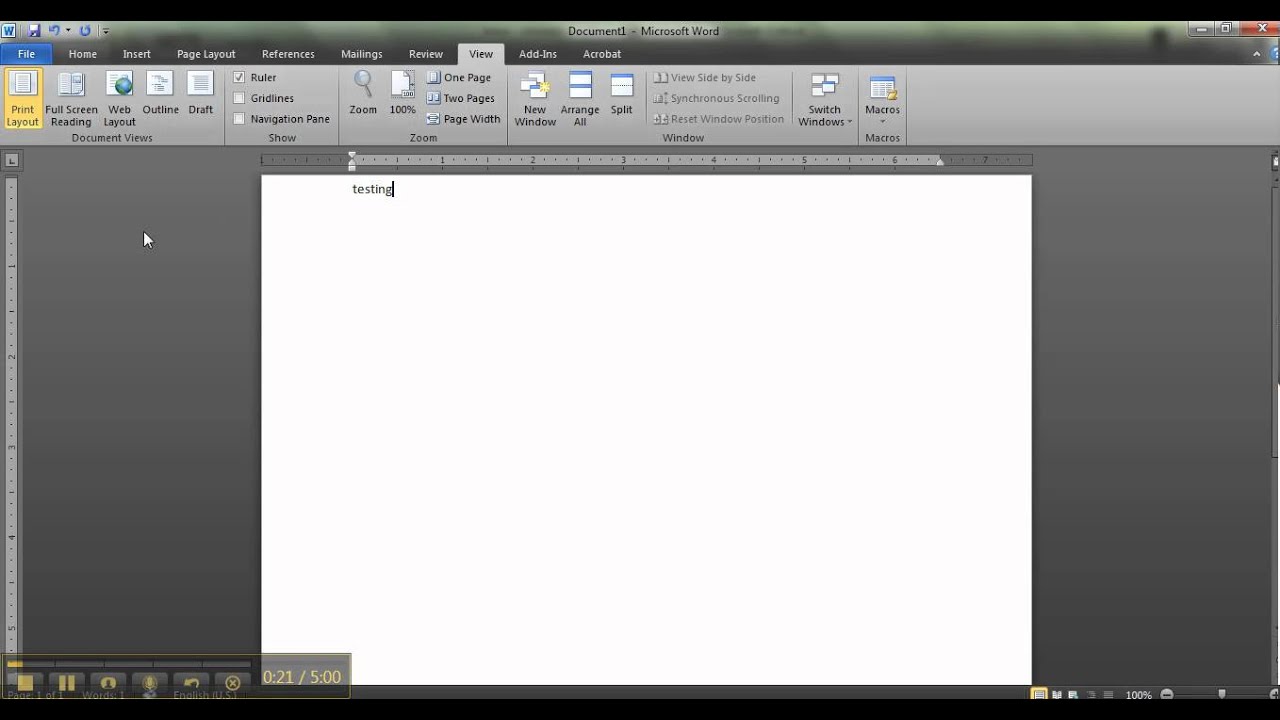Save document from Quick Access Toolbar
Viewport: 1280px width, 720px height.
(34, 31)
